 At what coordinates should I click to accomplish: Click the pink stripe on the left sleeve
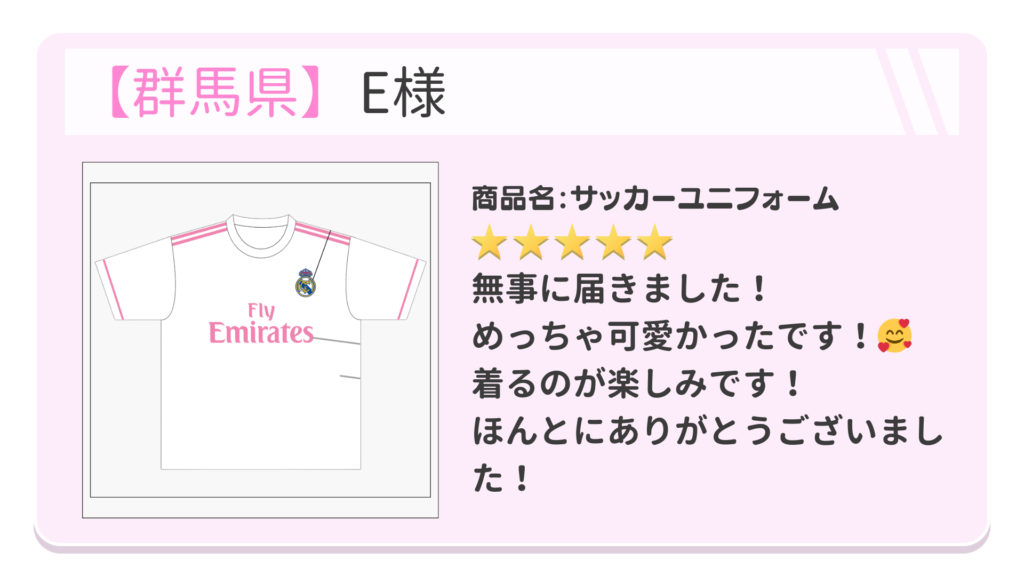pyautogui.click(x=114, y=290)
